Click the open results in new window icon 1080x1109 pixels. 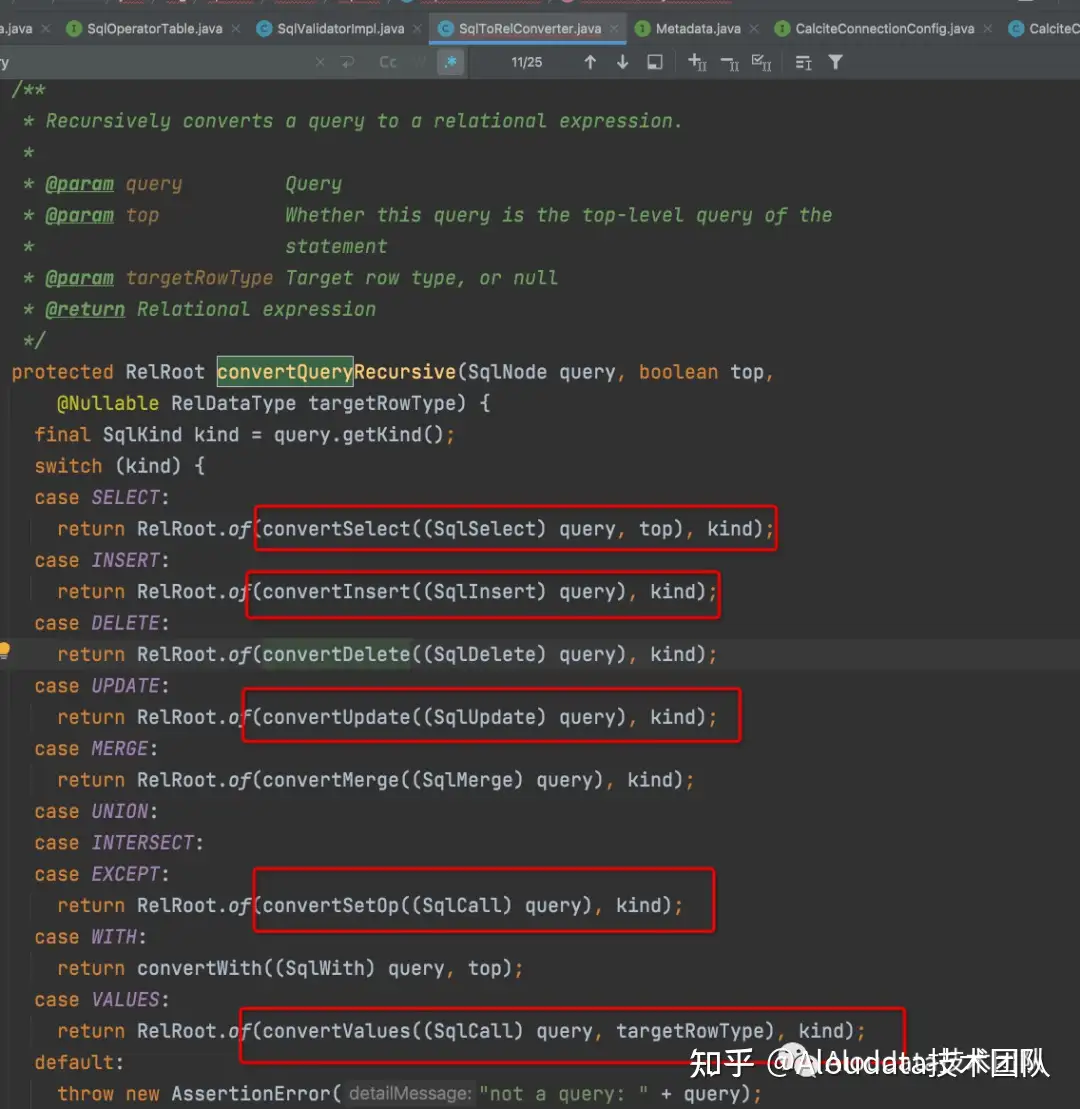coord(654,62)
